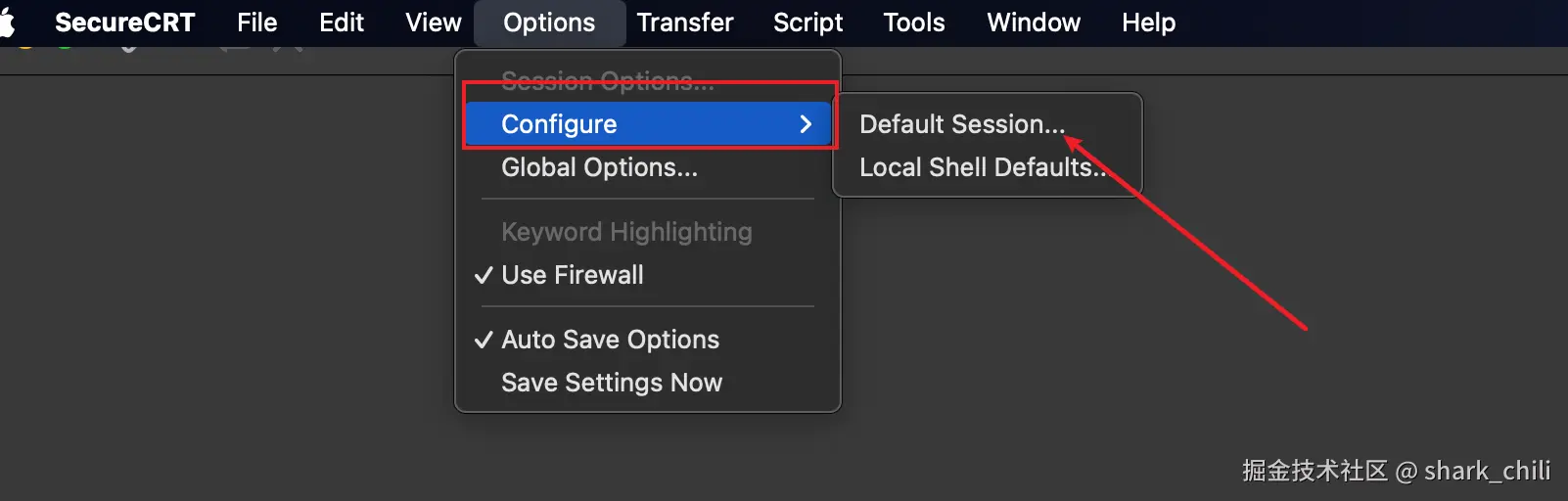Click Save Settings Now

tap(611, 383)
